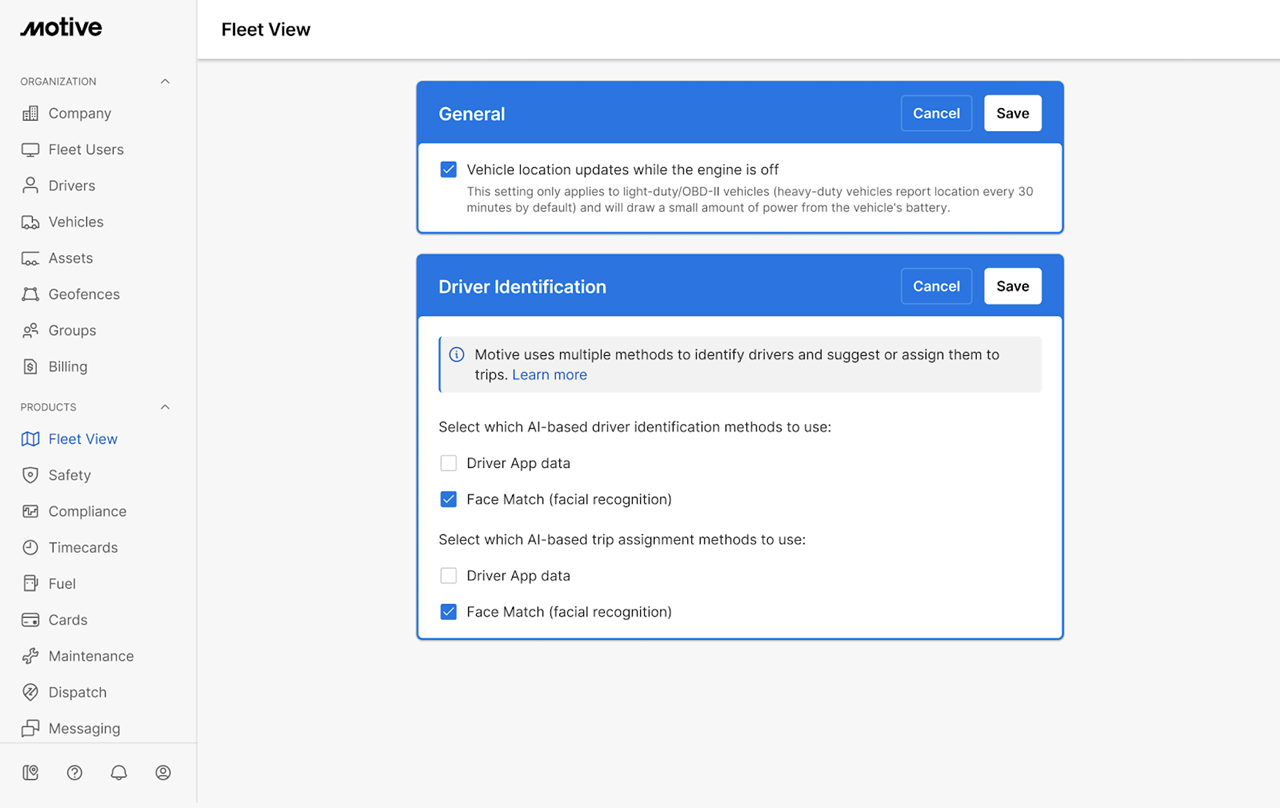Image resolution: width=1280 pixels, height=808 pixels.
Task: Open the Maintenance section
Action: 90,655
